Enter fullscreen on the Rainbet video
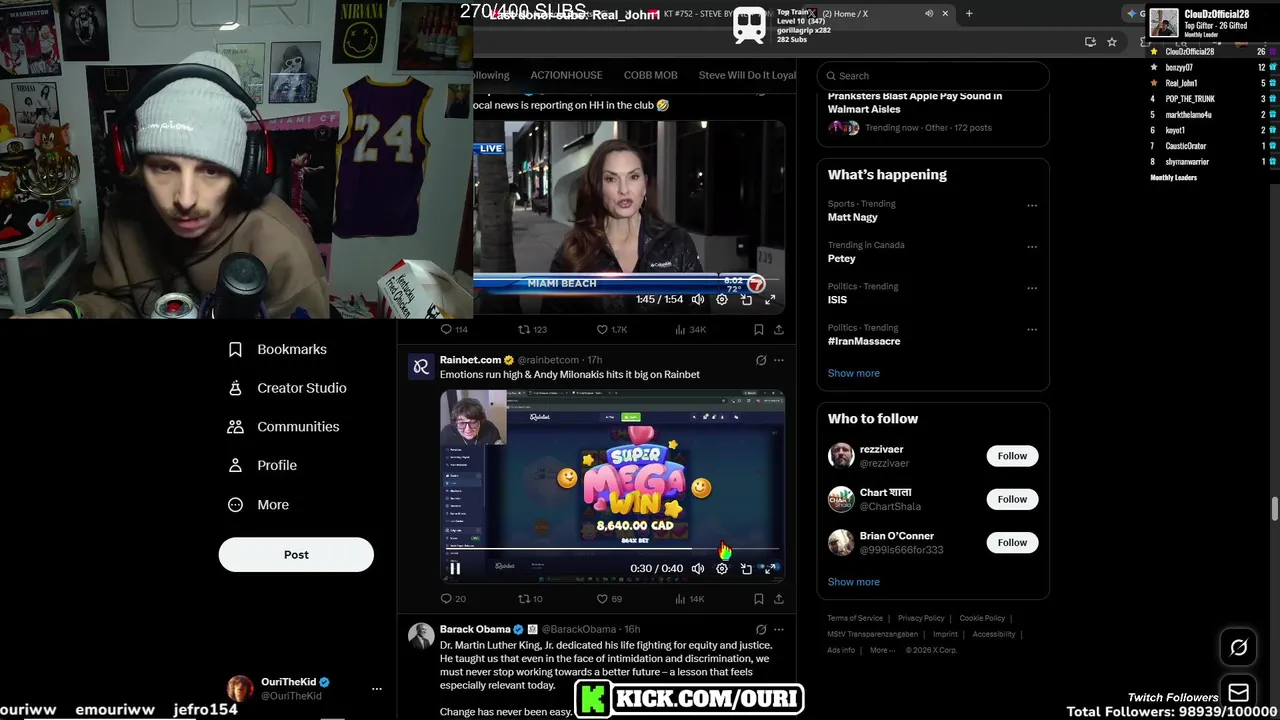Screen dimensions: 1280x720 click(770, 568)
